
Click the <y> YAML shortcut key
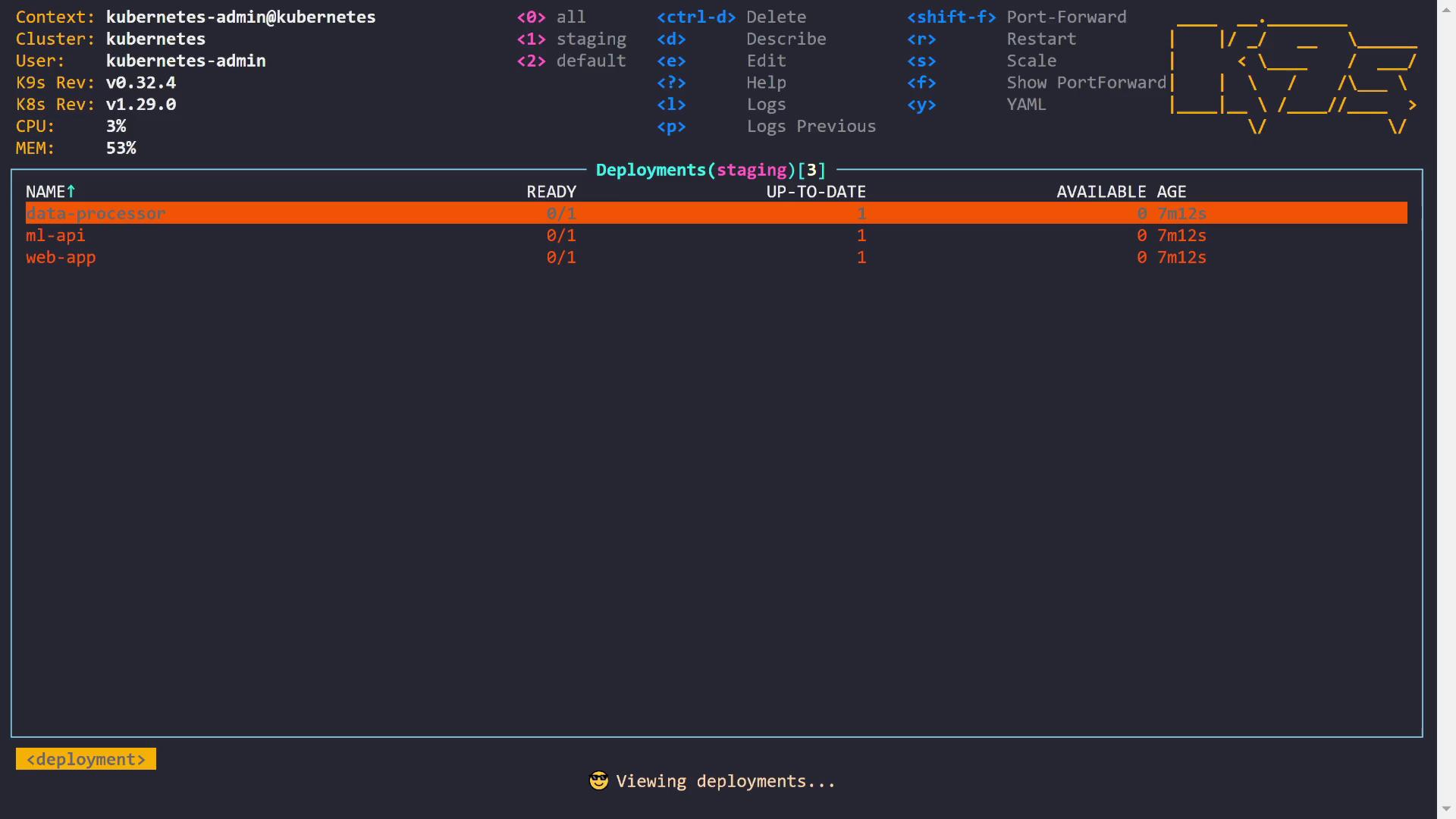[x=921, y=105]
